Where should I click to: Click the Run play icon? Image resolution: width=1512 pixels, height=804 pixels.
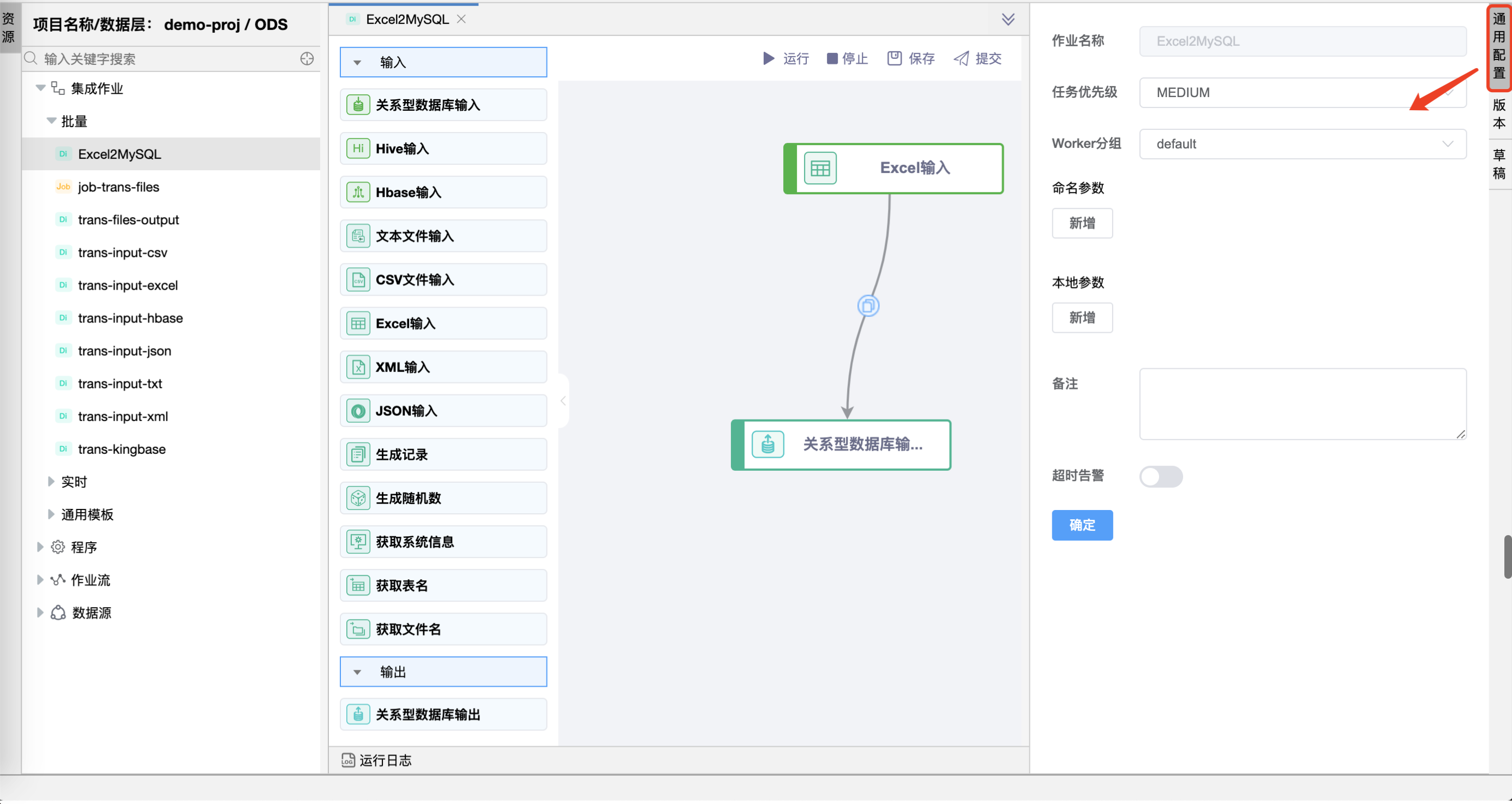coord(769,58)
